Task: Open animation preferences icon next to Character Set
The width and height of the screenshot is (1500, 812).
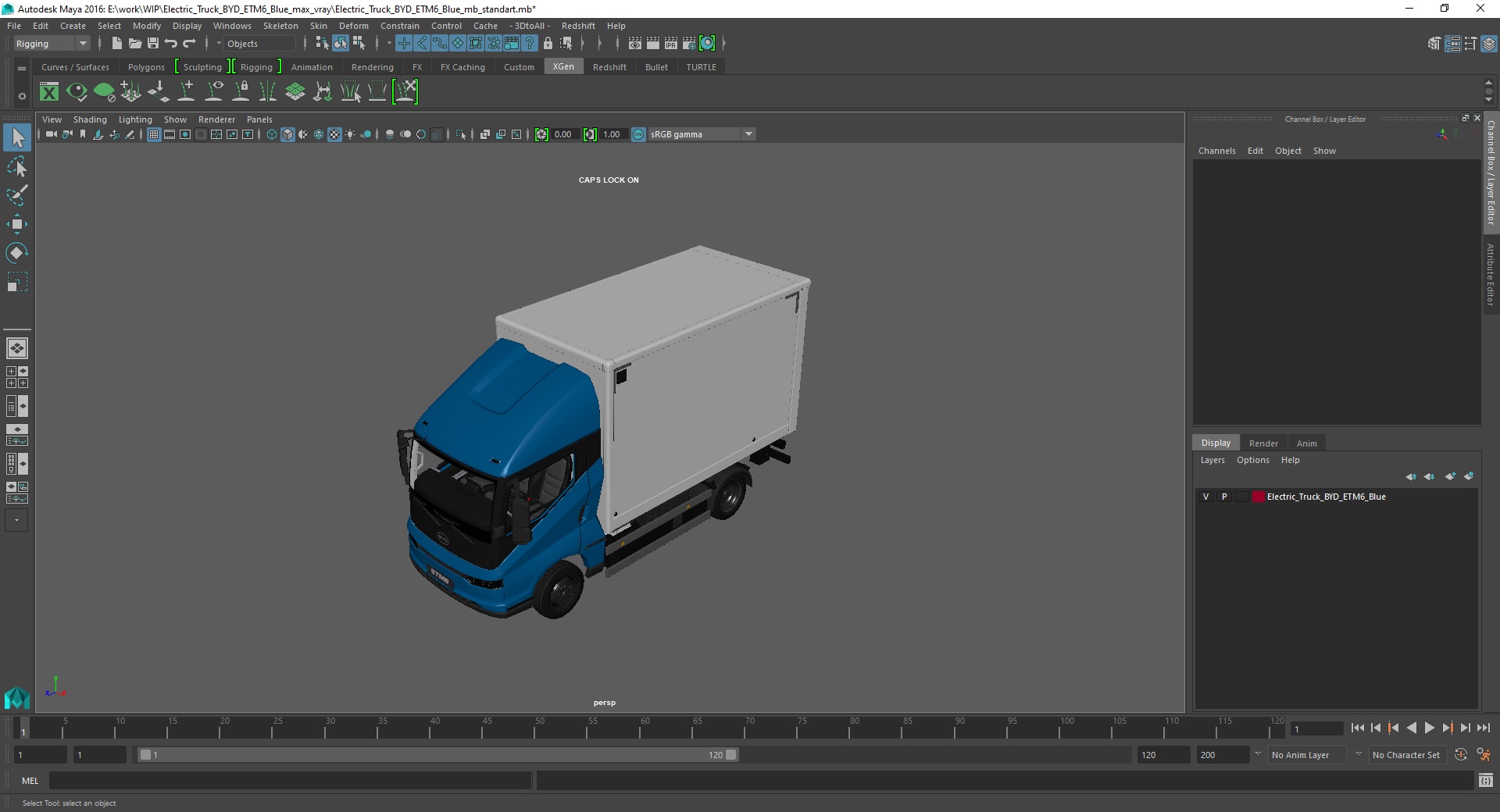Action: (x=1484, y=755)
